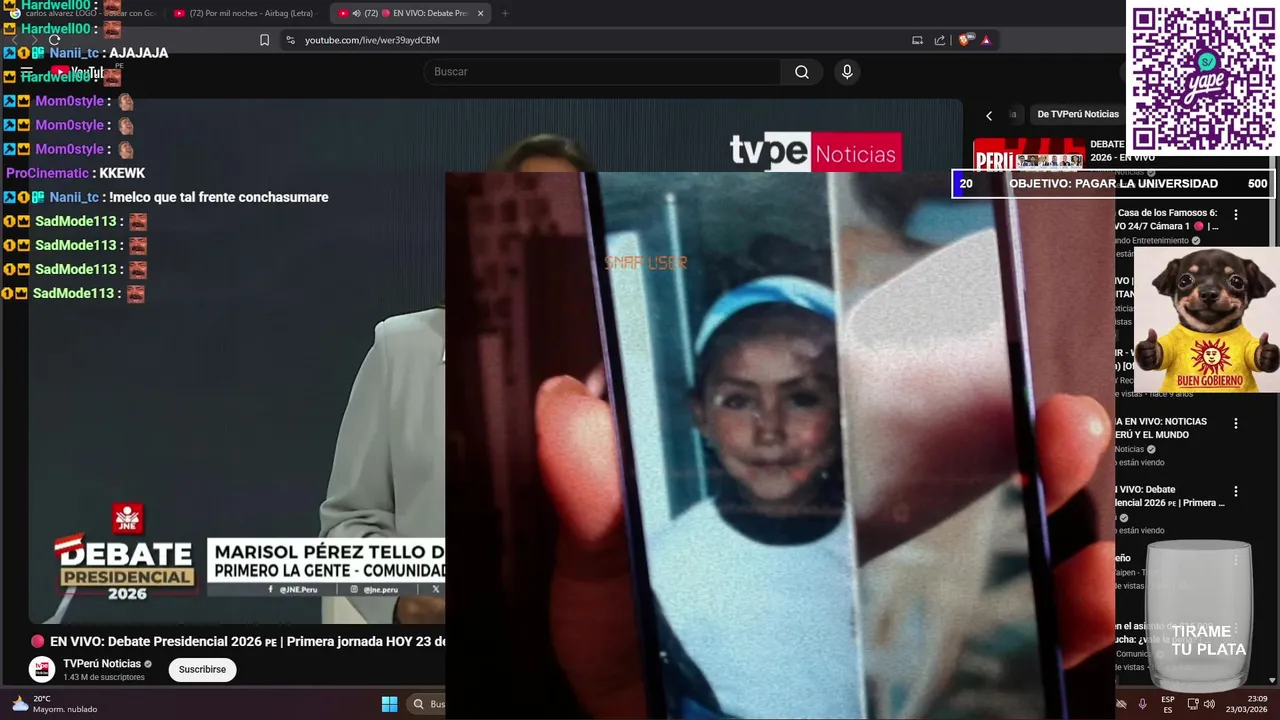Viewport: 1280px width, 720px height.
Task: Click '1.43 M de suscriptores' text
Action: coord(104,678)
